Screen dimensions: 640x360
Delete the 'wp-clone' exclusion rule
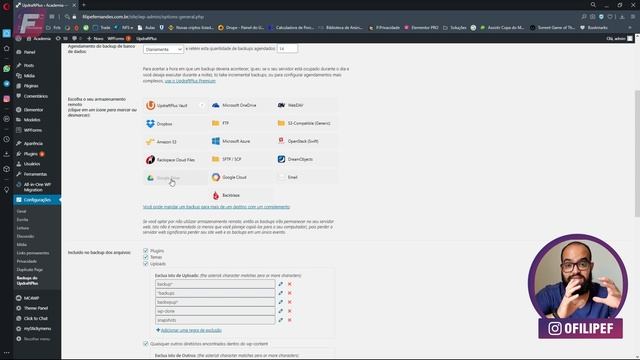tap(290, 311)
